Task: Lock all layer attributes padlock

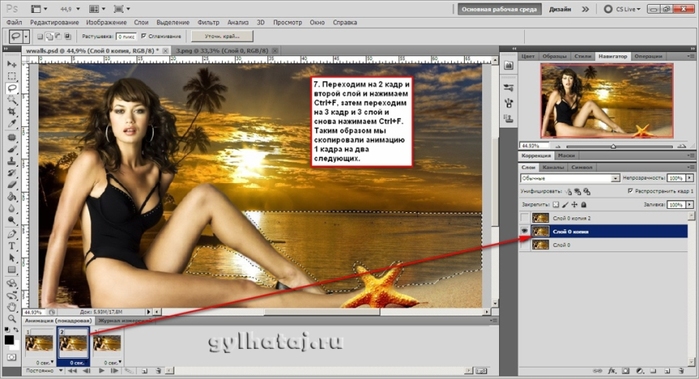Action: tap(584, 205)
